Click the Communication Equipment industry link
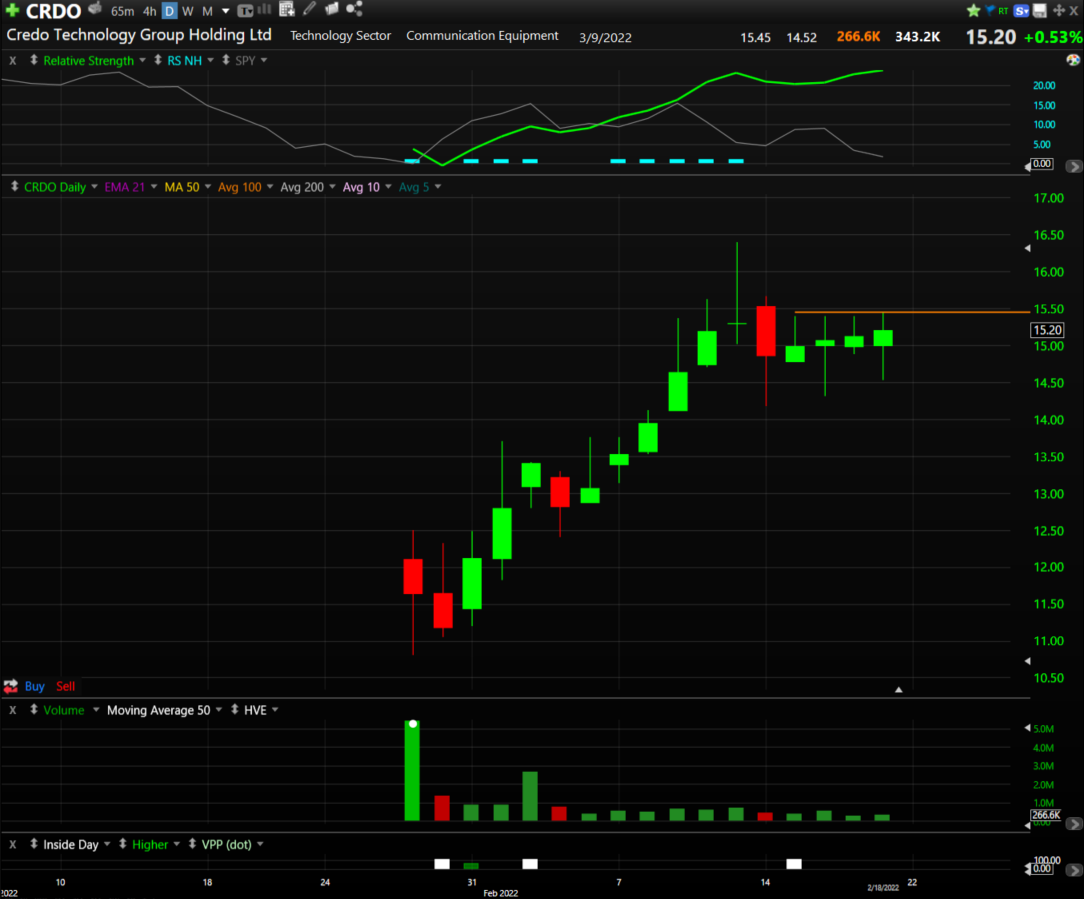1084x899 pixels. pyautogui.click(x=482, y=35)
